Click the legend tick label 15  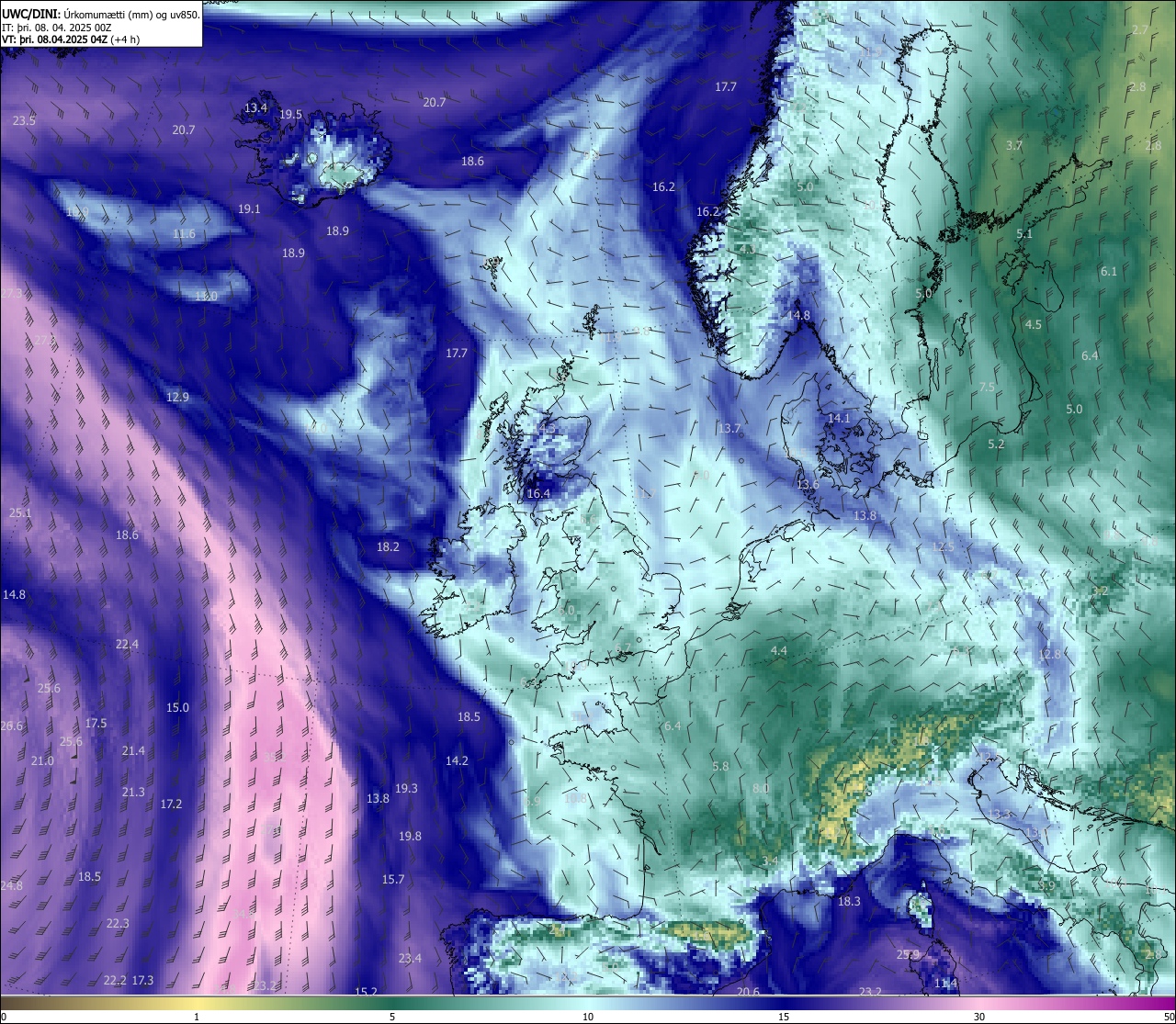(784, 1017)
